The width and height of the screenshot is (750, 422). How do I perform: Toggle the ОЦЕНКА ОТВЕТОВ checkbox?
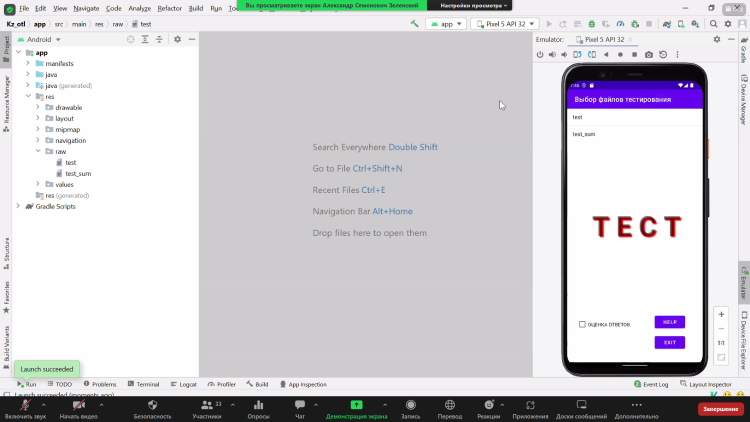tap(582, 324)
